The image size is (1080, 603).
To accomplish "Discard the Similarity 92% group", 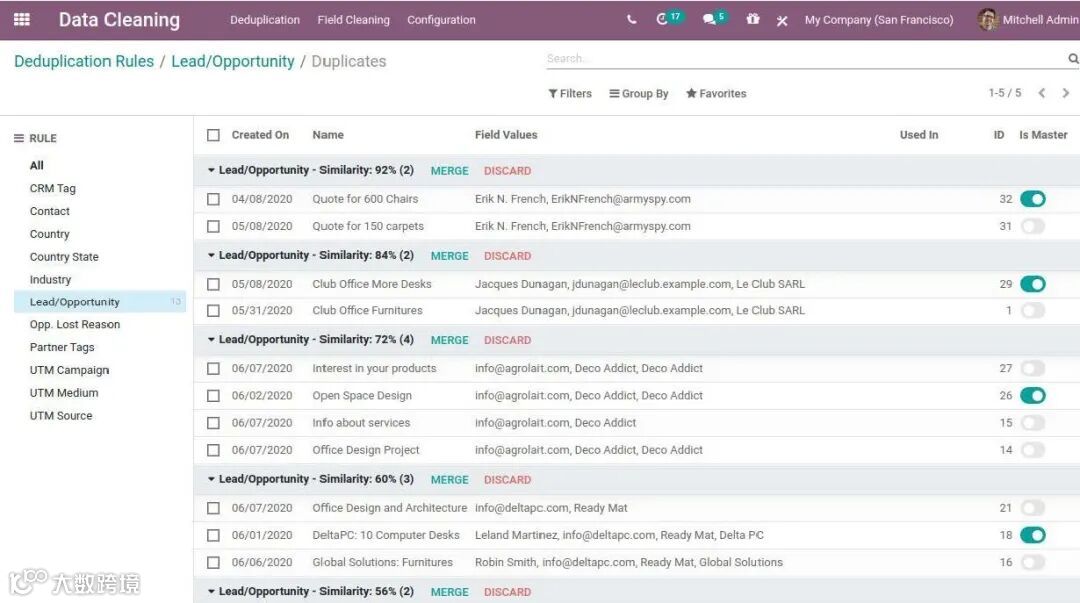I will [507, 171].
